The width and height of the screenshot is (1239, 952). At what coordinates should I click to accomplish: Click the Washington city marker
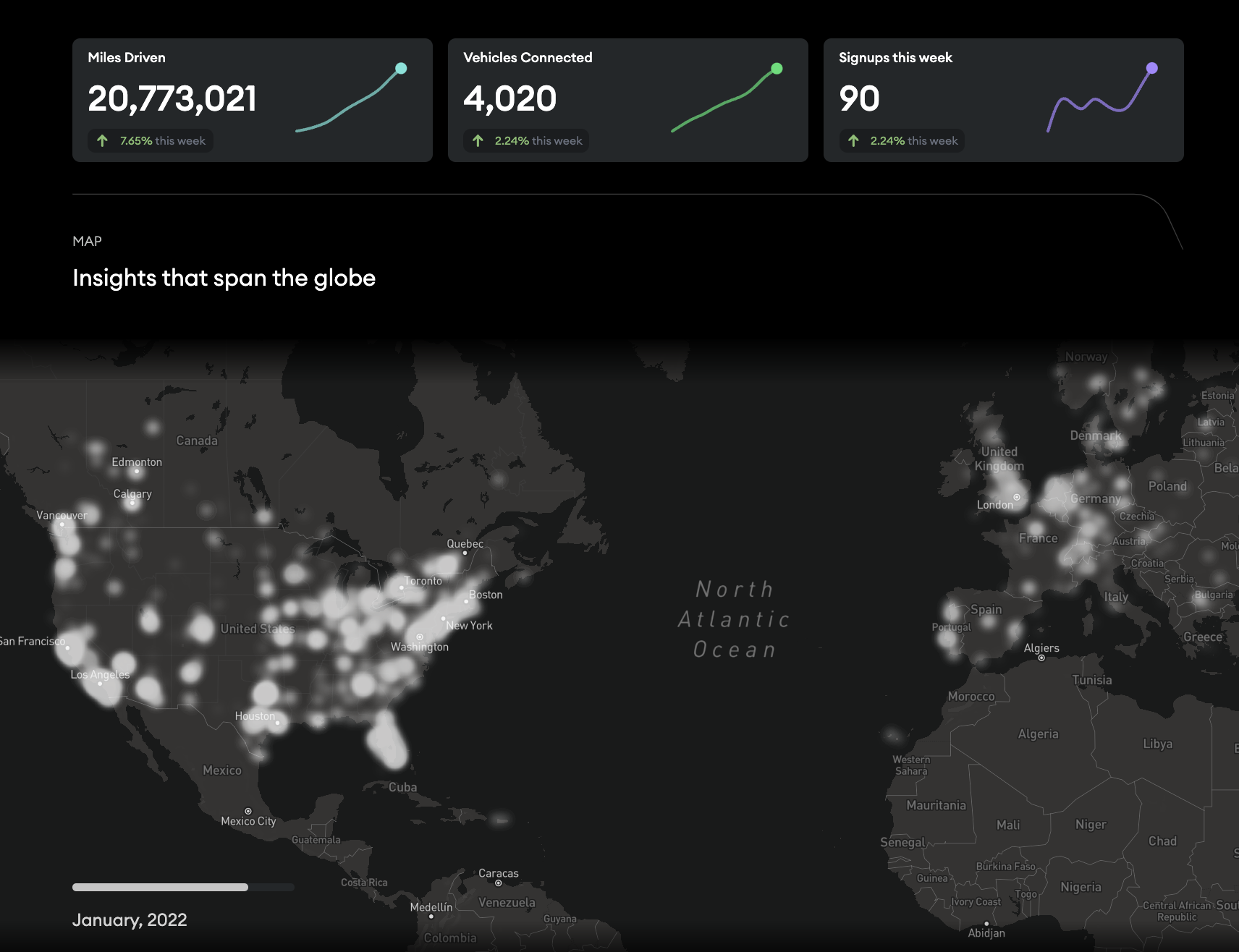coord(420,637)
